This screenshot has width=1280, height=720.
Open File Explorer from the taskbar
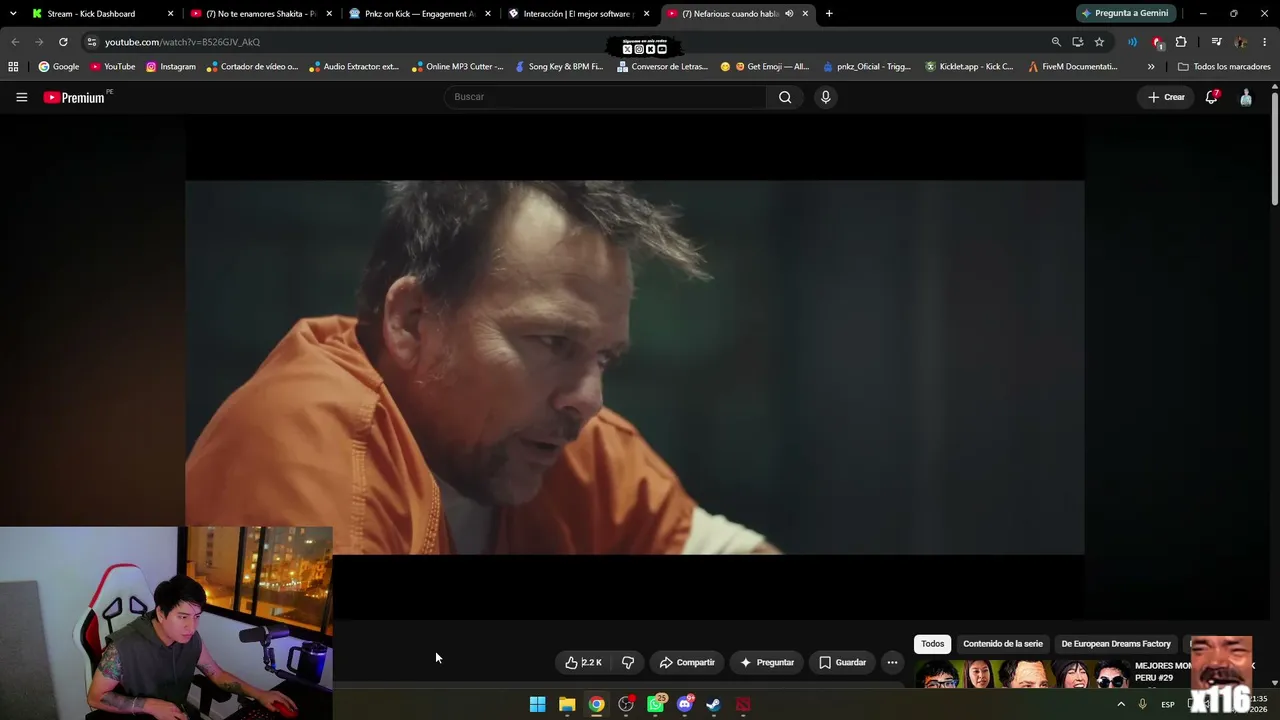tap(567, 704)
